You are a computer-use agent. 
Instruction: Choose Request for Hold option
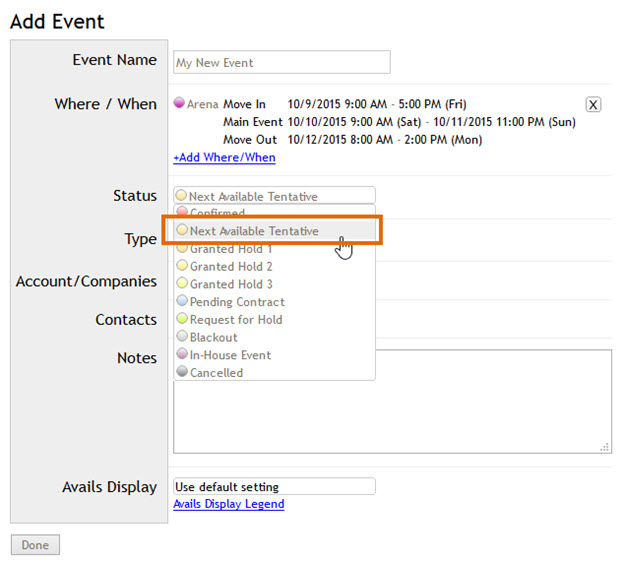[x=236, y=320]
